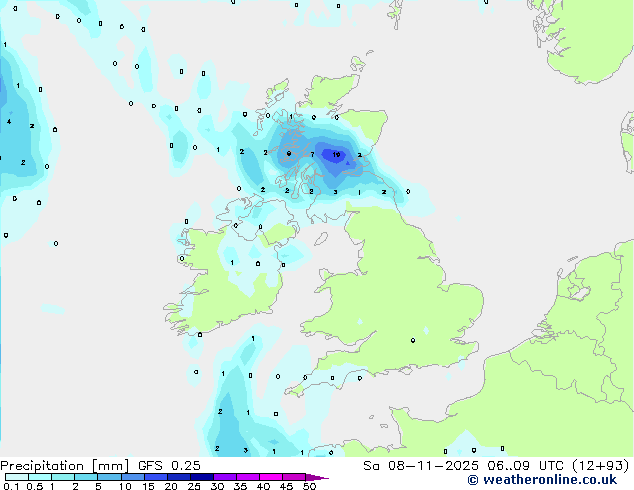Click the '06..09 UTC' time label
This screenshot has width=634, height=490.
click(x=525, y=466)
